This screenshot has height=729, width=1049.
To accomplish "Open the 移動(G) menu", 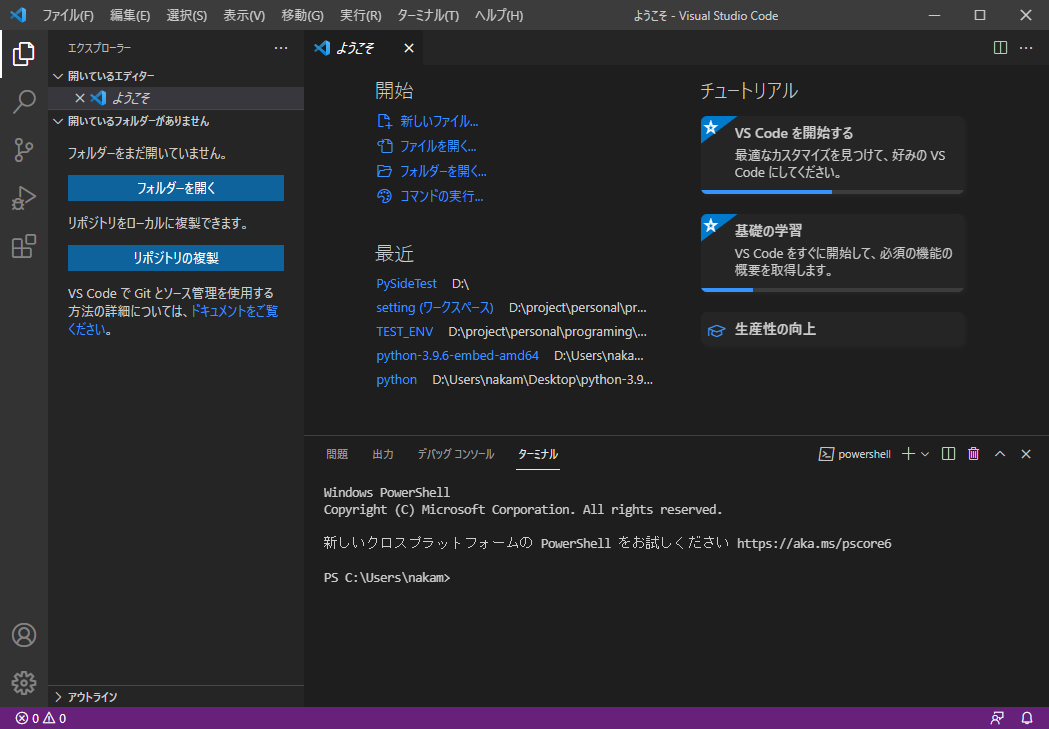I will click(302, 15).
